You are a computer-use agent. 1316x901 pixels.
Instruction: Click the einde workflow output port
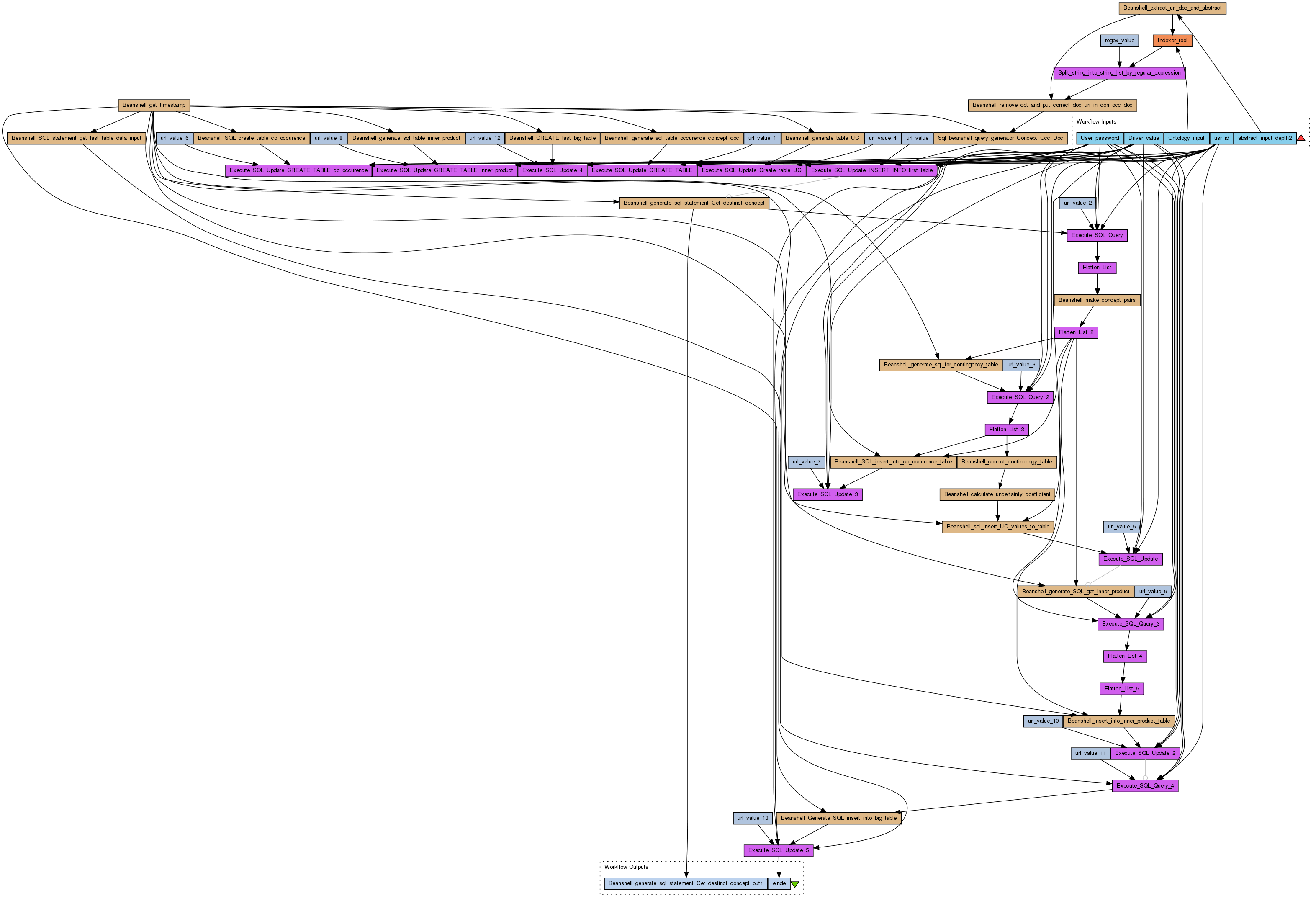pos(779,883)
